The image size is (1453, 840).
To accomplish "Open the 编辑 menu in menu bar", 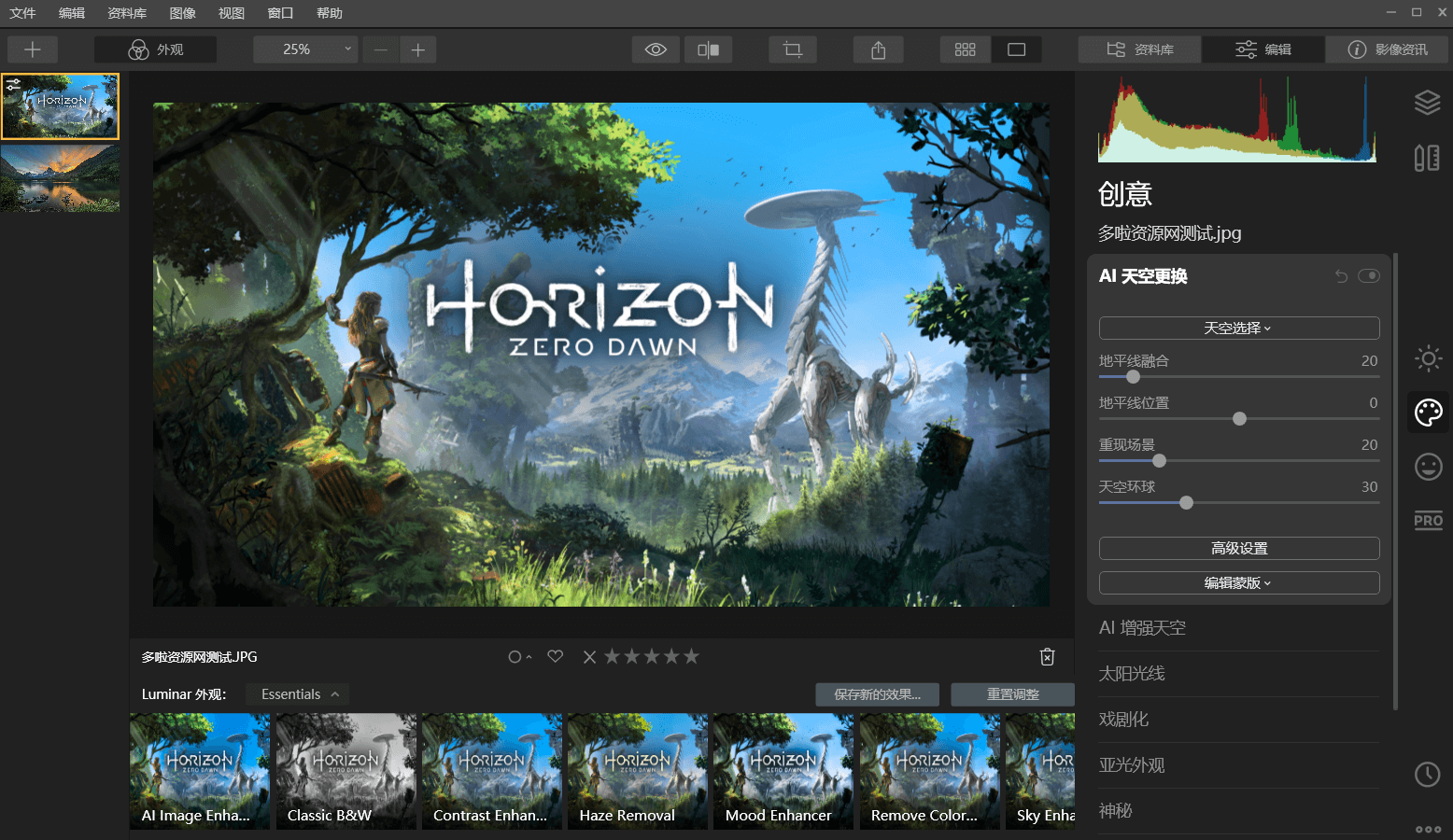I will (x=72, y=13).
